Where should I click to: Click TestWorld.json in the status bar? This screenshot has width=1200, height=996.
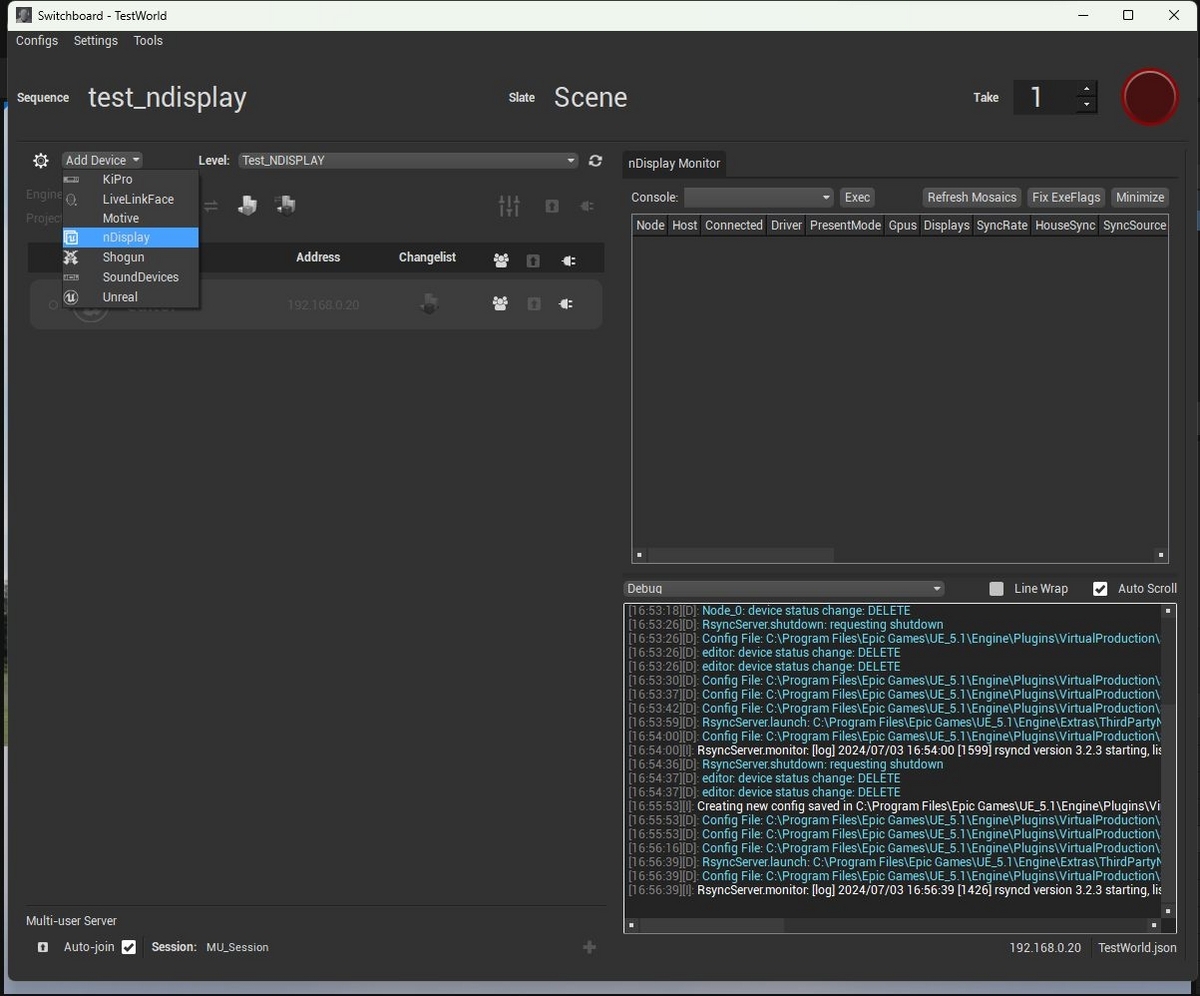pos(1137,948)
